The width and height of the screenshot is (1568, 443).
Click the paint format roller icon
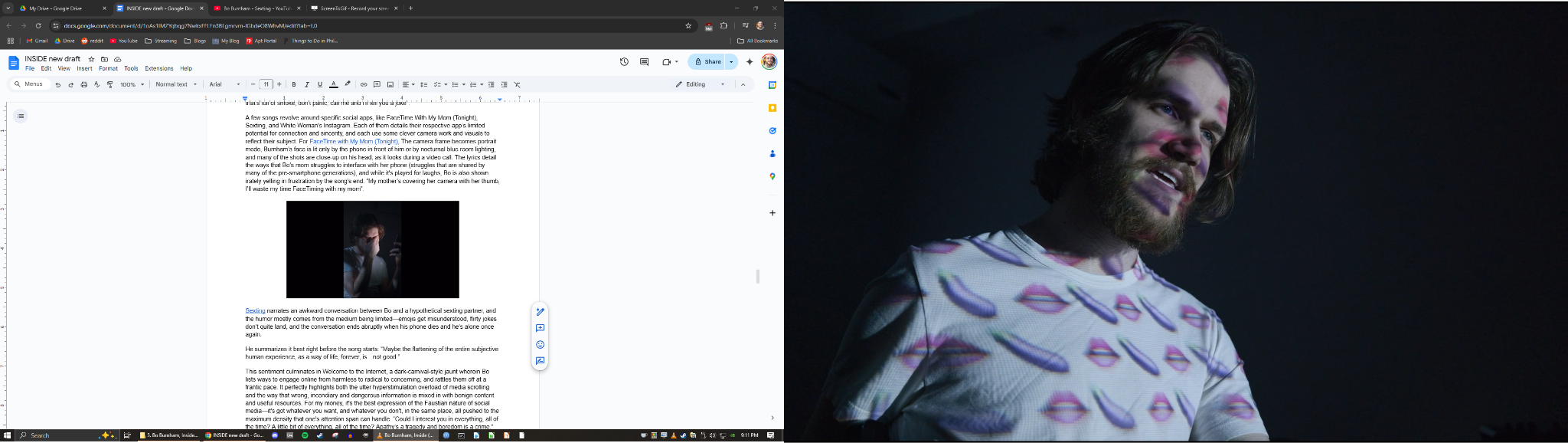(x=109, y=84)
